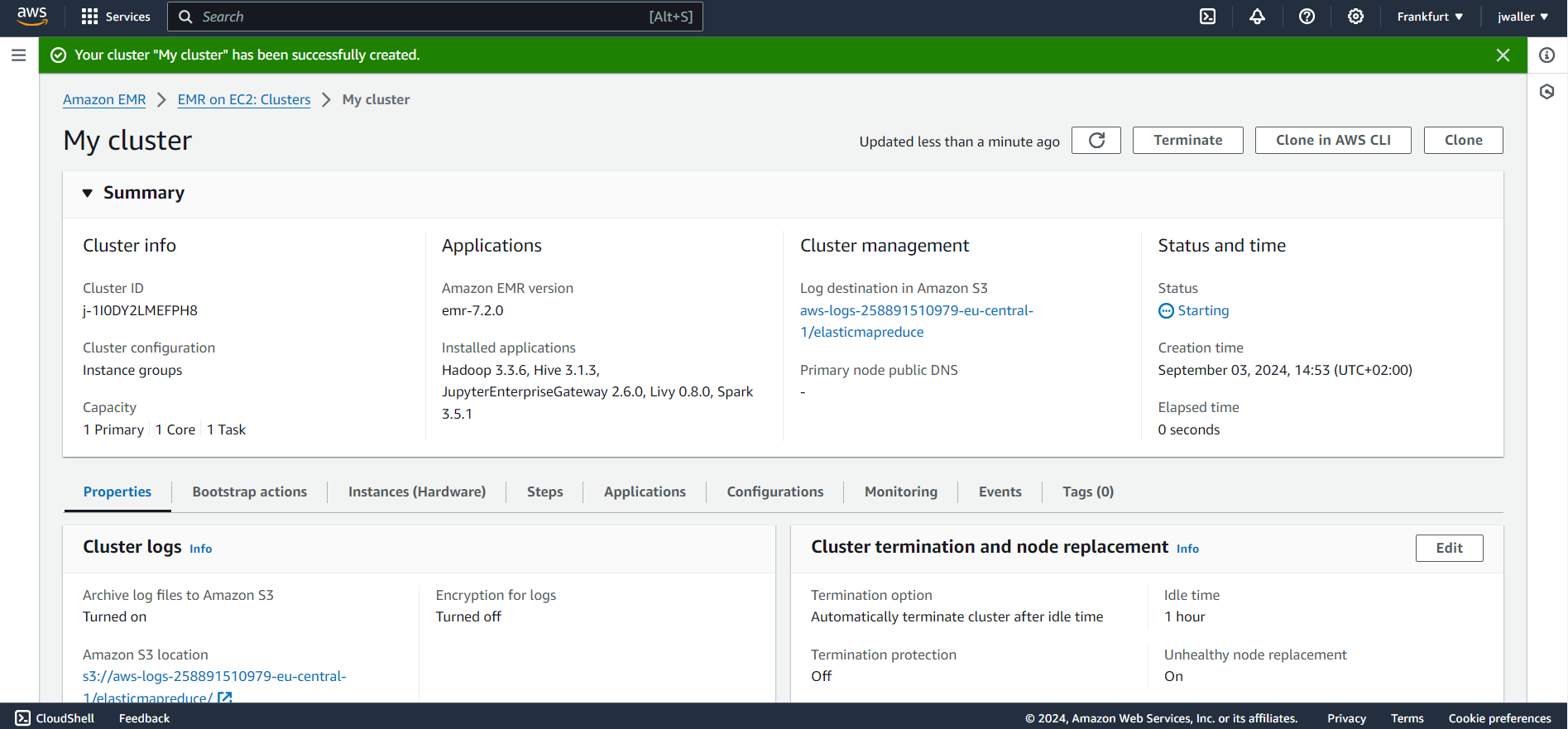This screenshot has width=1568, height=729.
Task: Switch to Instances (Hardware) tab
Action: 417,492
